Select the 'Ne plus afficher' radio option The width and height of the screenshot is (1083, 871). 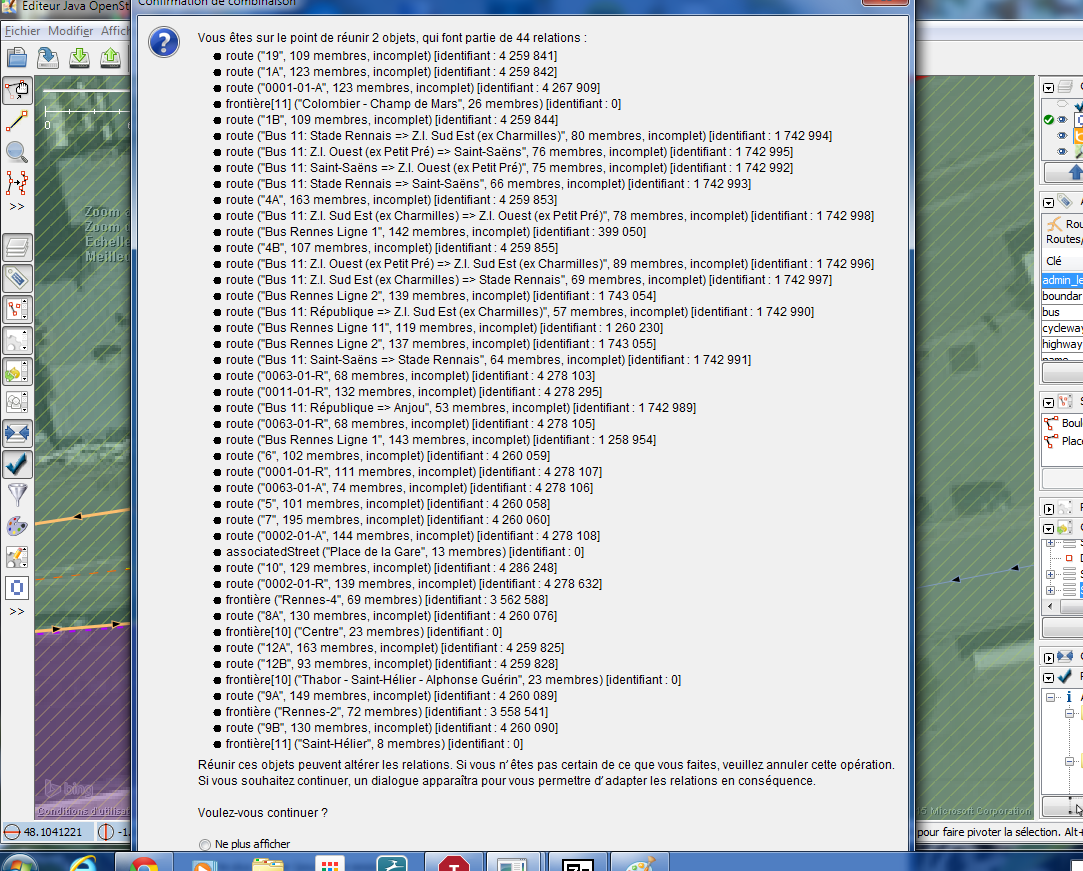click(204, 844)
